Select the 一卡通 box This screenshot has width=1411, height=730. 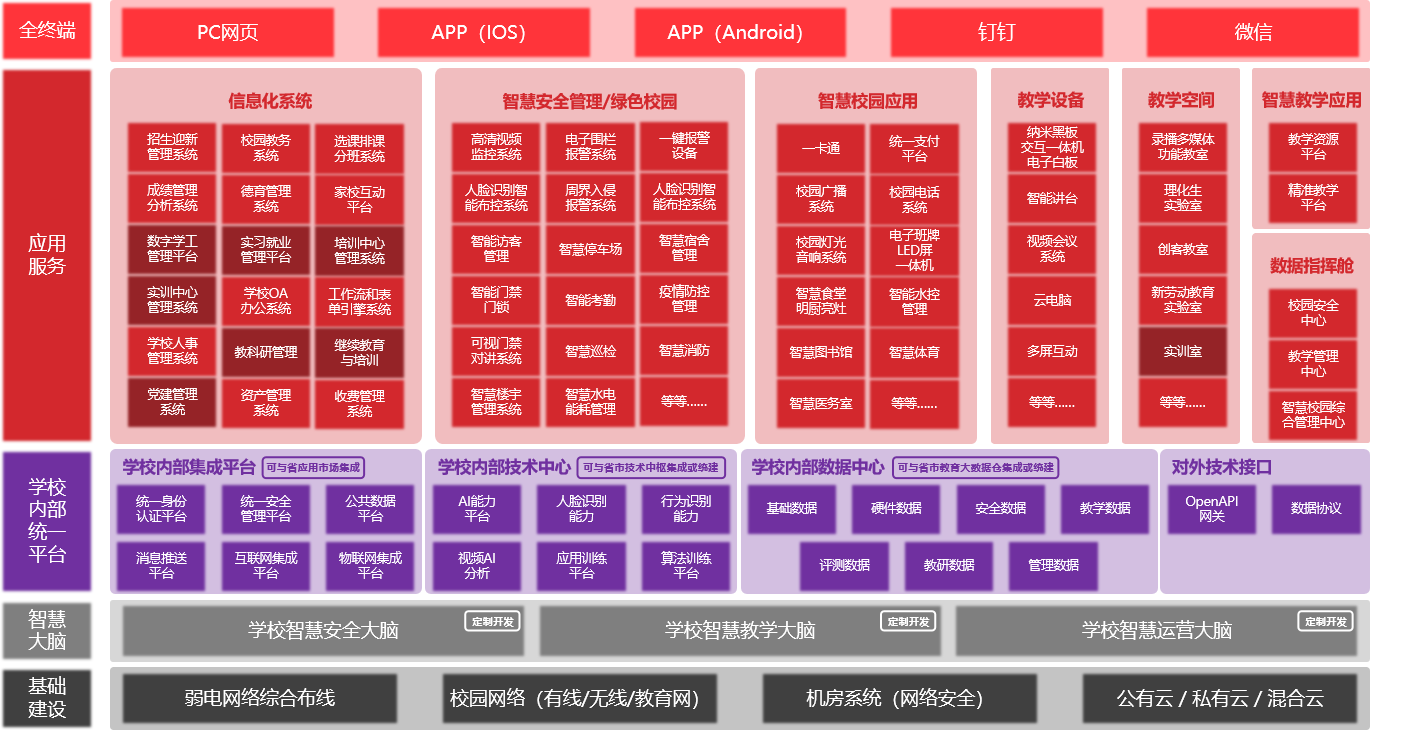pos(821,148)
